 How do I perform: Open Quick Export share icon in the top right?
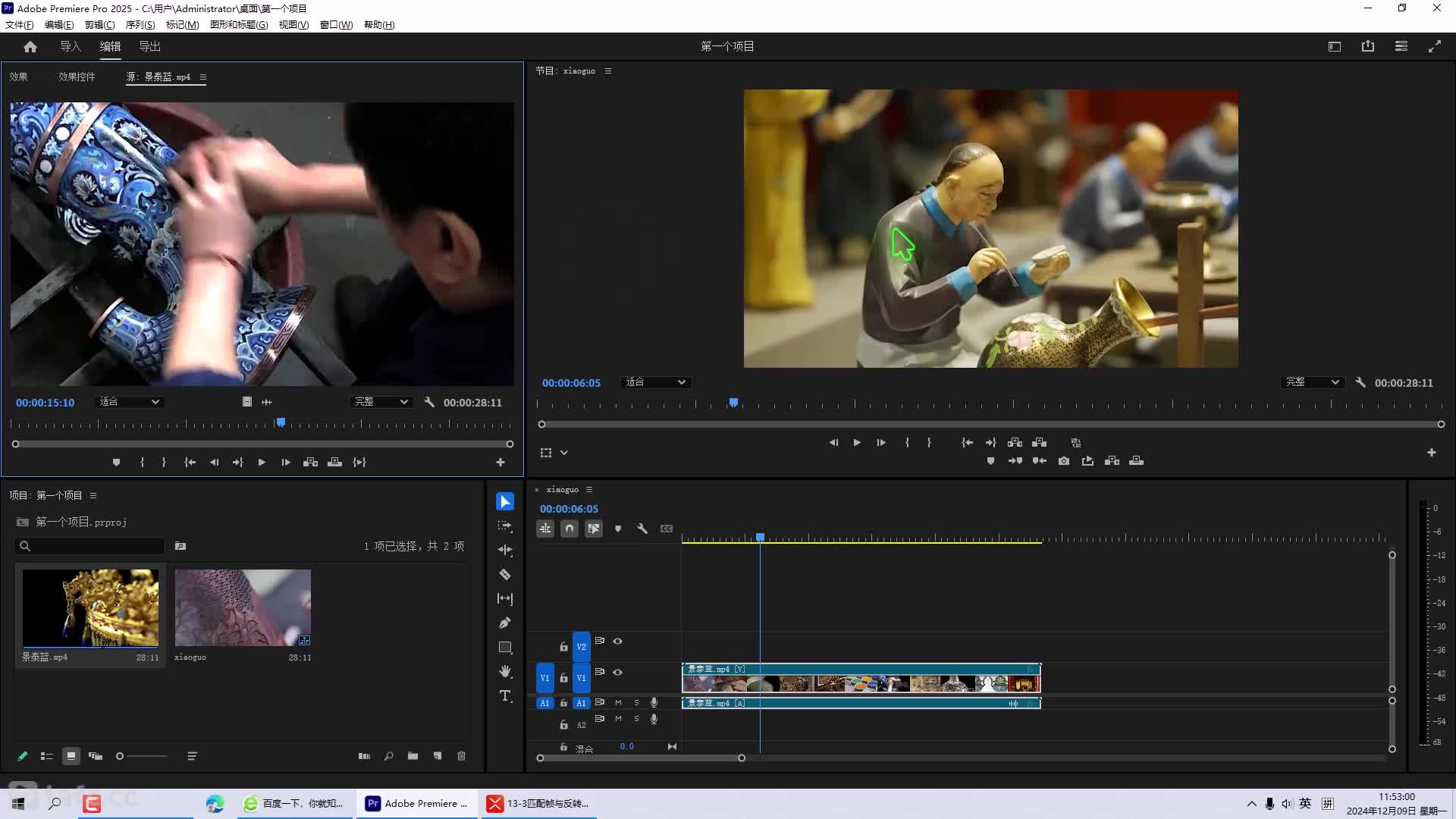pyautogui.click(x=1368, y=47)
